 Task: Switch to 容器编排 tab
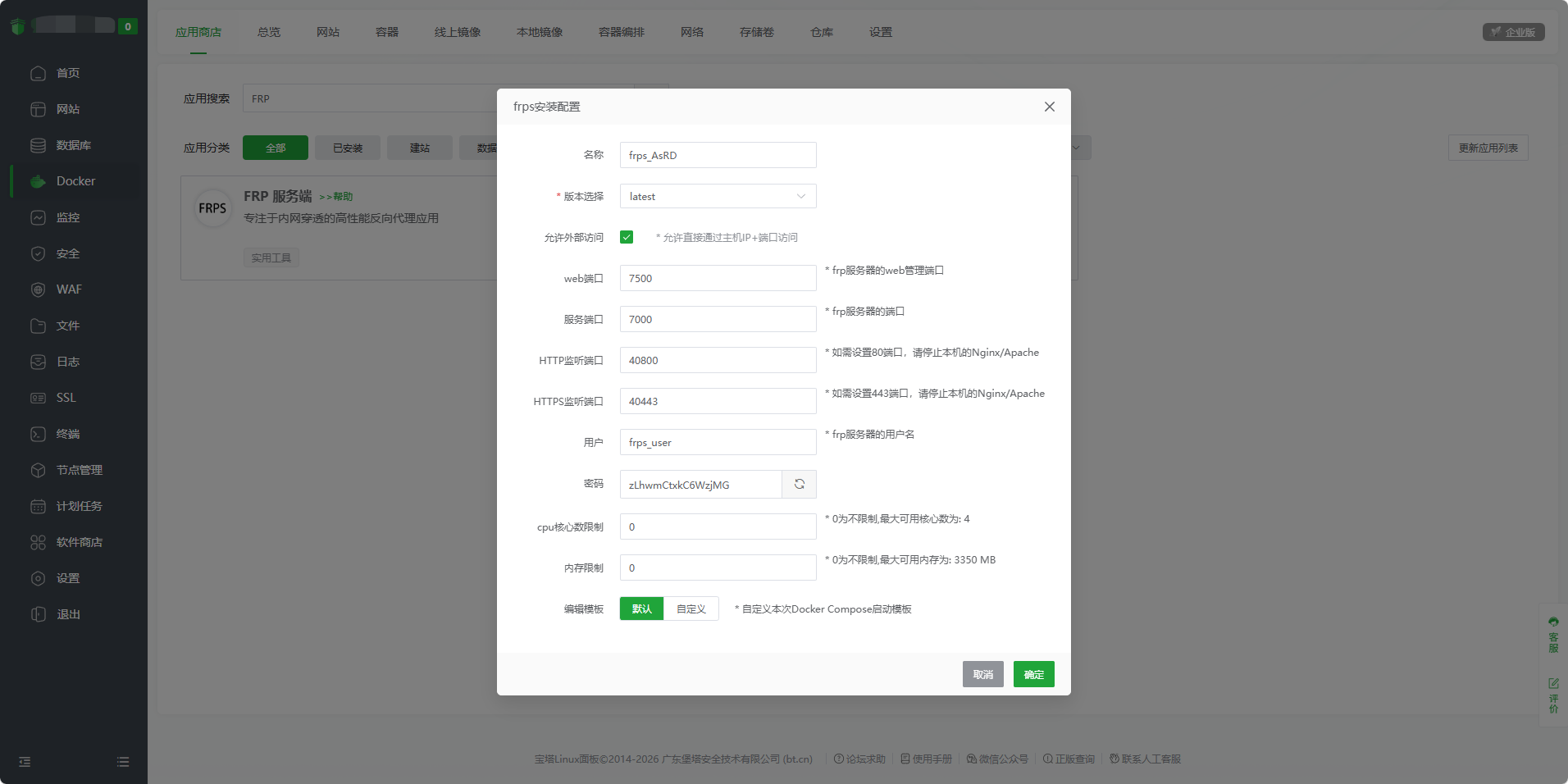[622, 32]
